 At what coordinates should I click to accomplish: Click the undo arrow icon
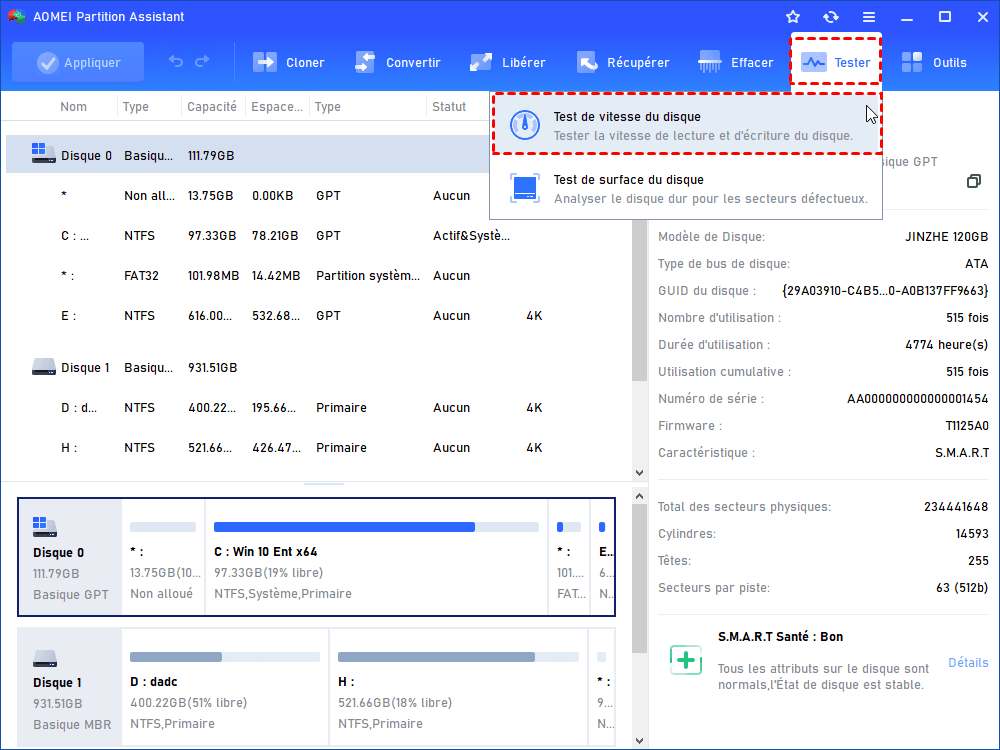pyautogui.click(x=176, y=62)
